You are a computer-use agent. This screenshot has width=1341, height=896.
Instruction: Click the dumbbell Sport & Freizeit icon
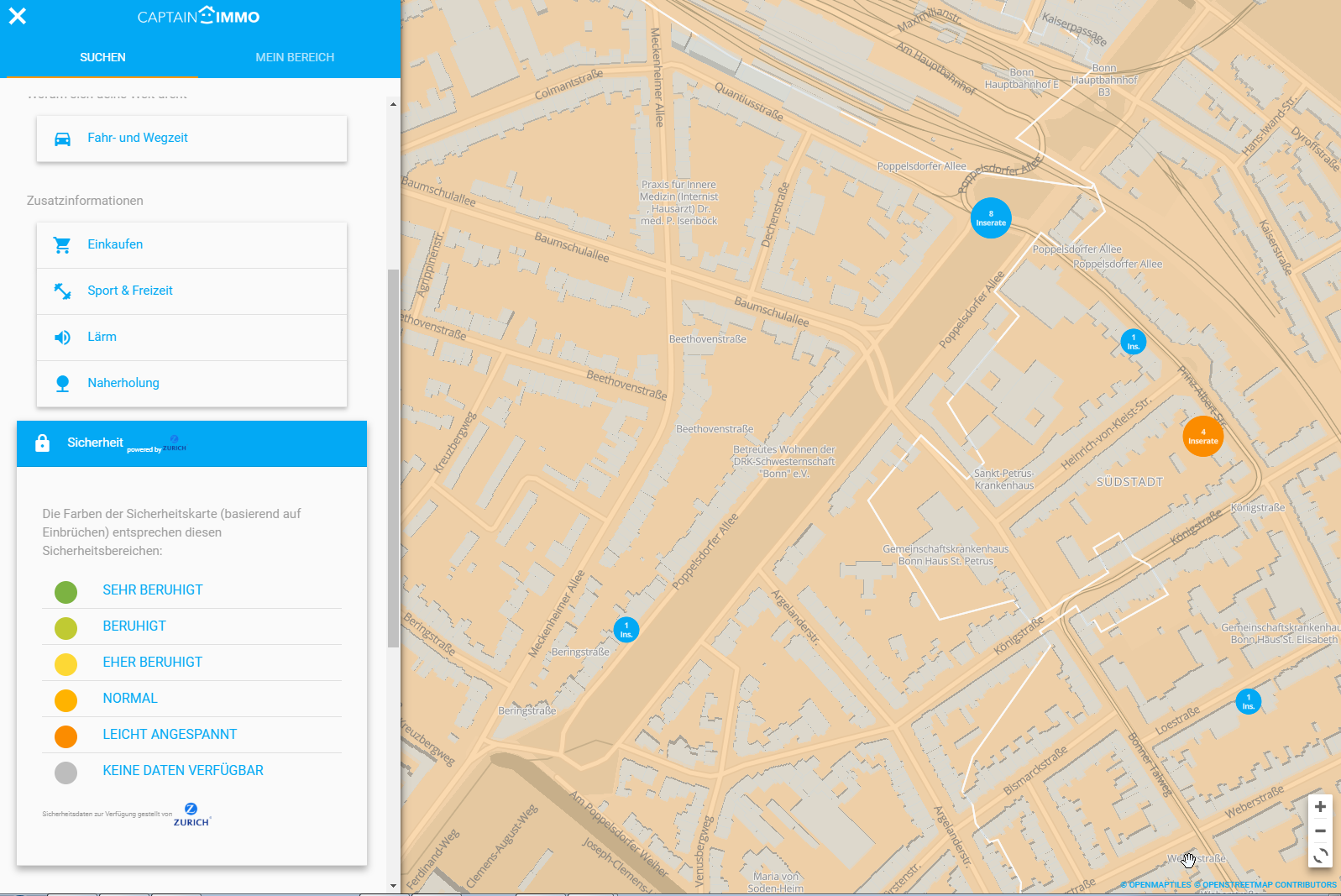click(62, 291)
